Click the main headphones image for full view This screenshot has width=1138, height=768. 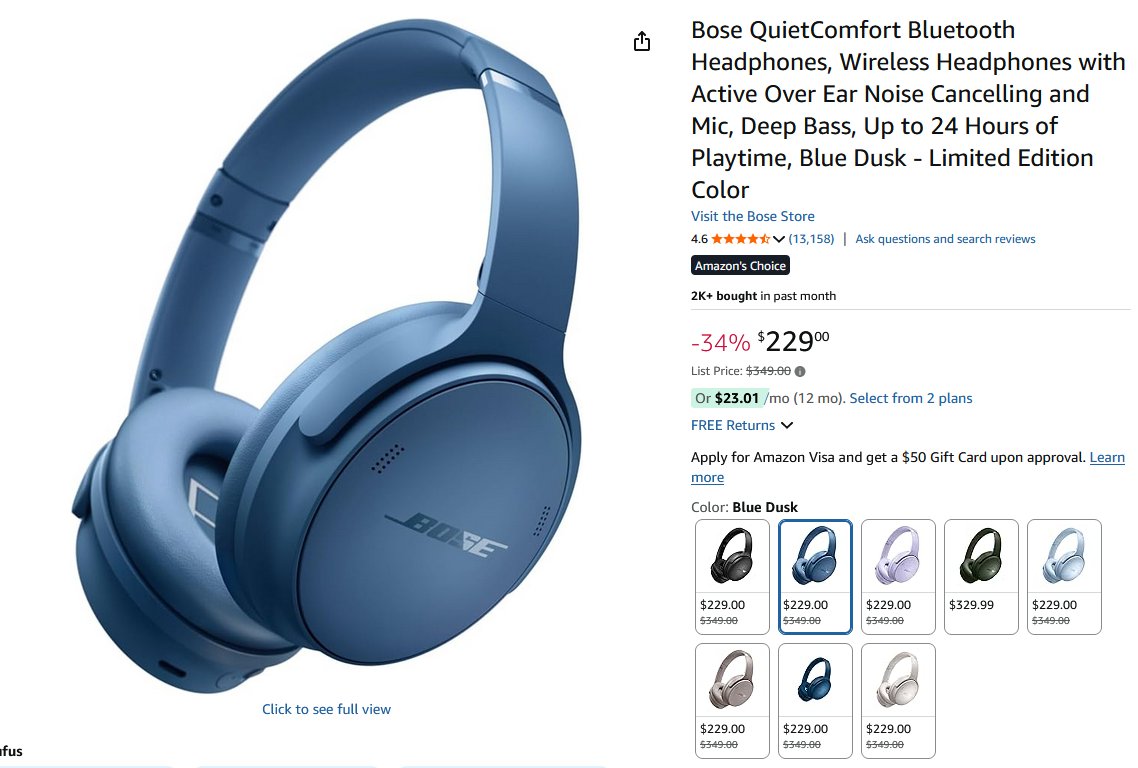(x=327, y=356)
